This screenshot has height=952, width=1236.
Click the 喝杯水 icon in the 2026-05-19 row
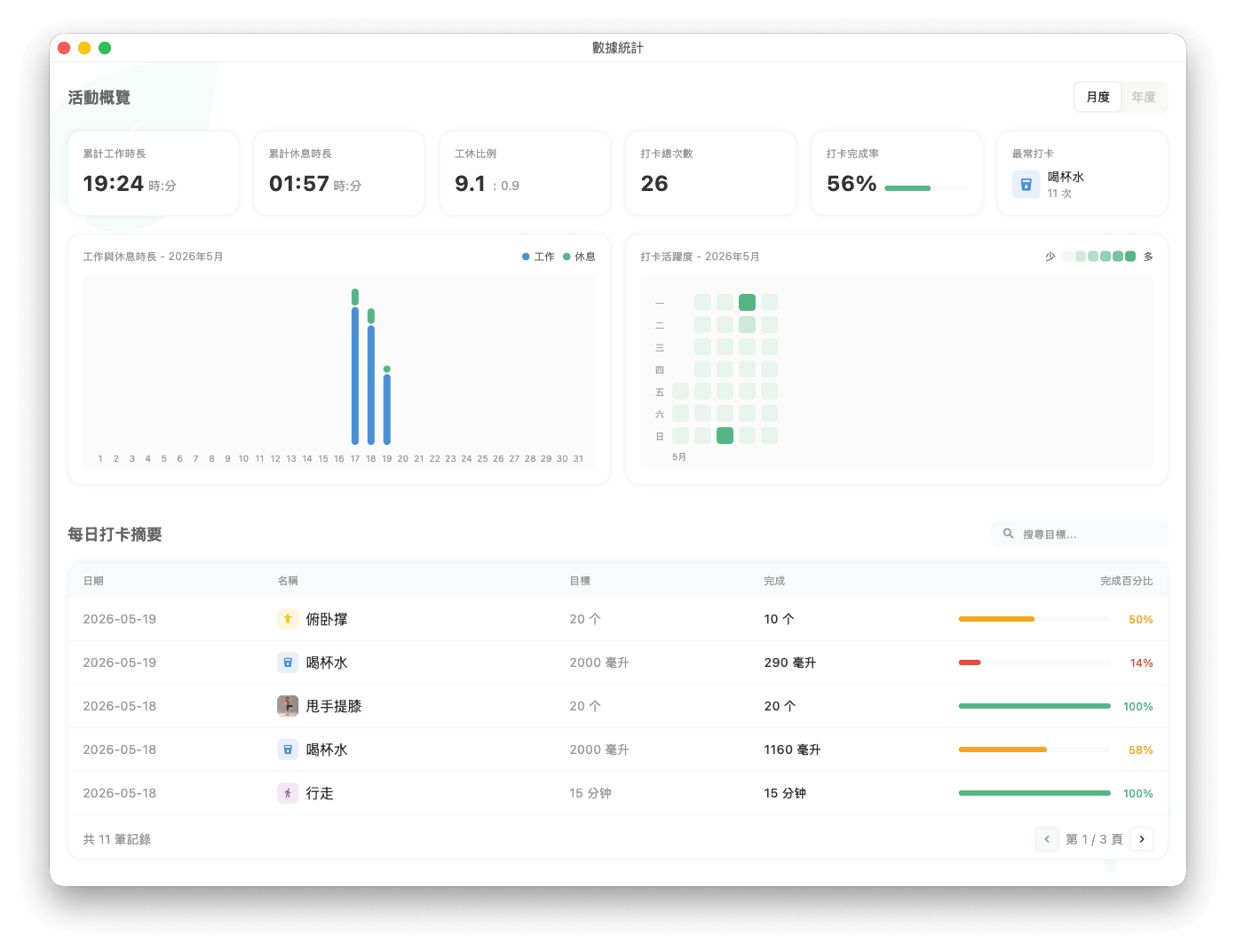pyautogui.click(x=288, y=662)
